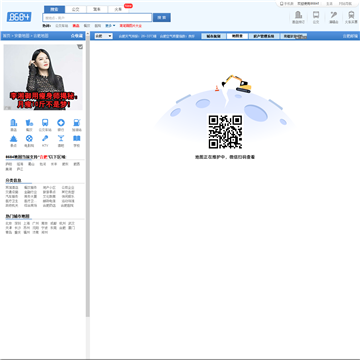Click the cinema film reel icon
The width and height of the screenshot is (360, 360).
[29, 138]
